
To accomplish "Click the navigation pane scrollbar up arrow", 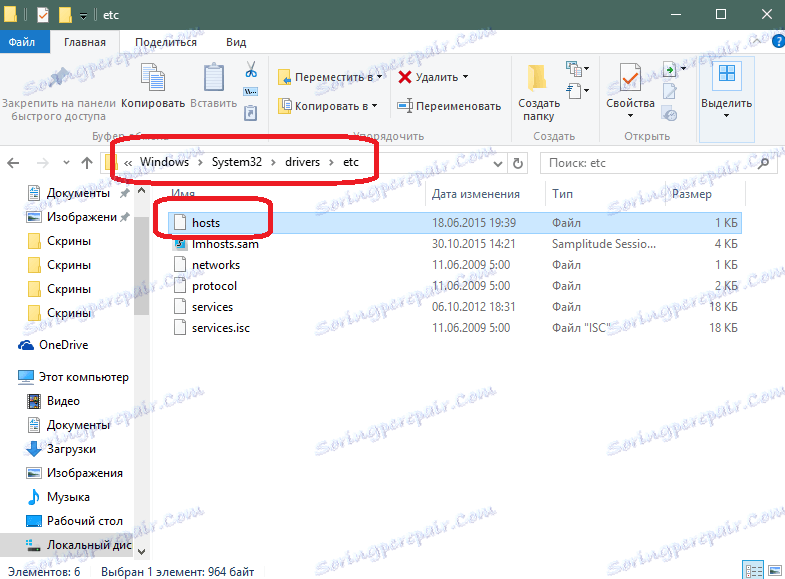I will tap(142, 191).
